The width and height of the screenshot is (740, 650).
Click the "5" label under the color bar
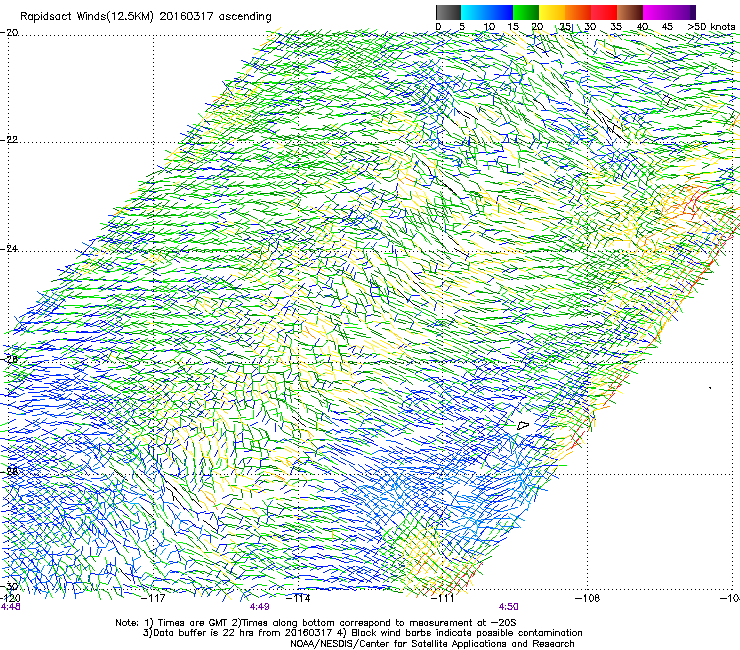462,27
